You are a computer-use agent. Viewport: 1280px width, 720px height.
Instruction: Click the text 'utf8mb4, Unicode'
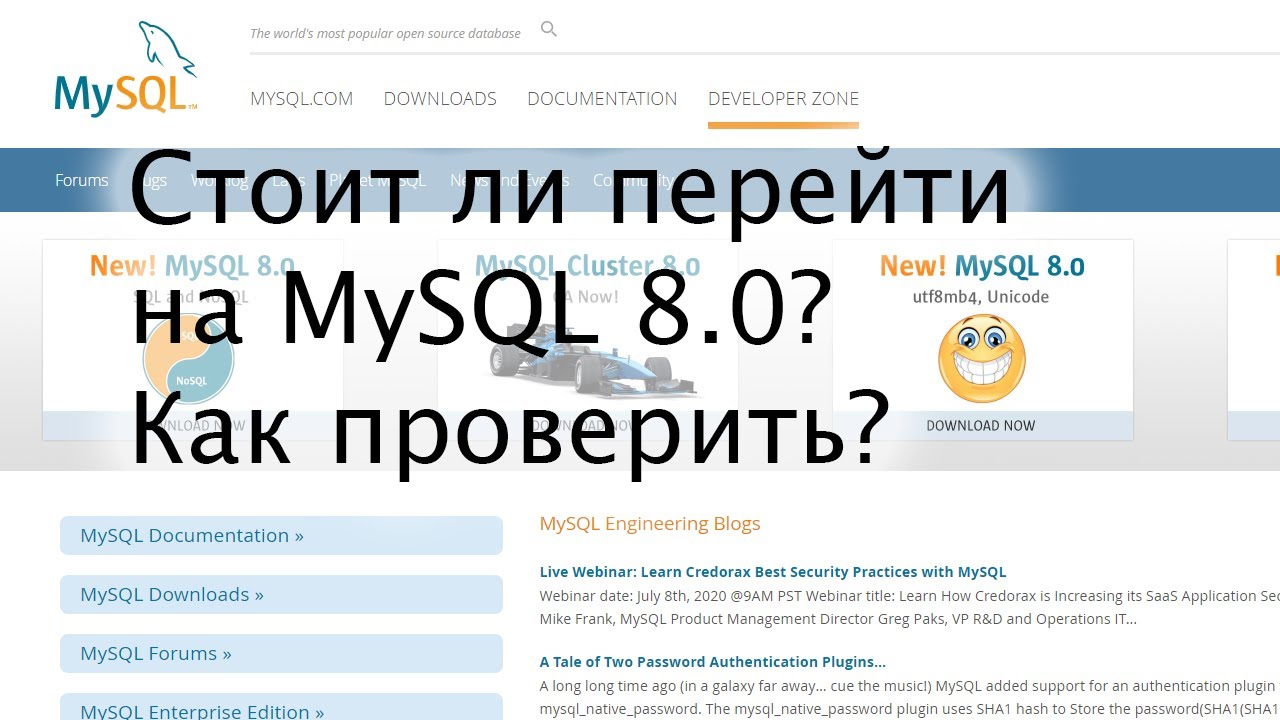pyautogui.click(x=981, y=297)
